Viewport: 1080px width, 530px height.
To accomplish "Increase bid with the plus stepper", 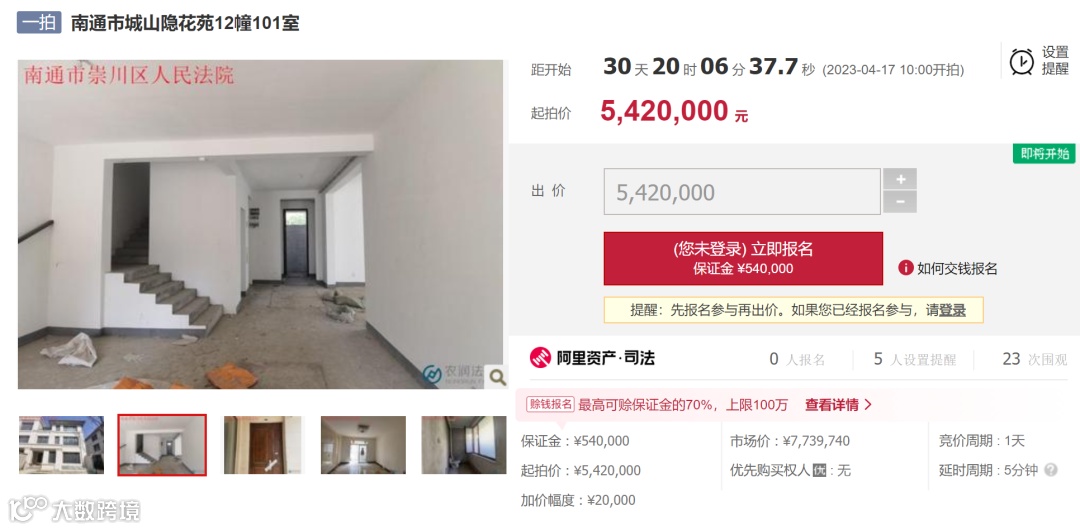I will 900,179.
